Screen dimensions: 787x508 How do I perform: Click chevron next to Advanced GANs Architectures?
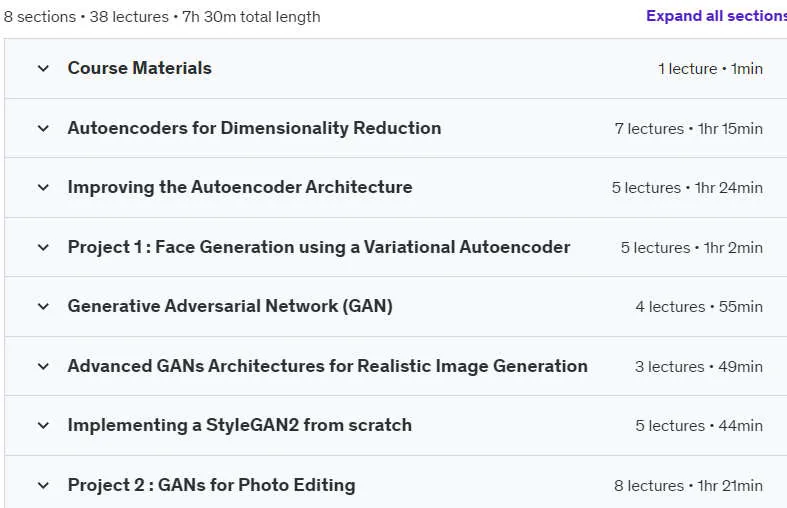point(43,366)
